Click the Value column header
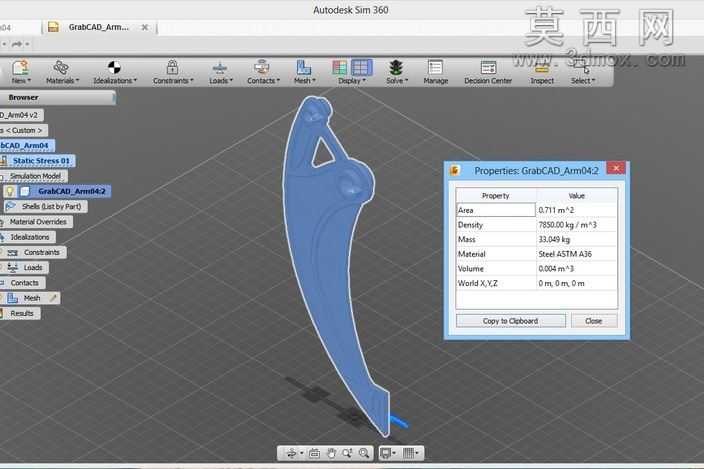Image resolution: width=704 pixels, height=469 pixels. point(576,196)
